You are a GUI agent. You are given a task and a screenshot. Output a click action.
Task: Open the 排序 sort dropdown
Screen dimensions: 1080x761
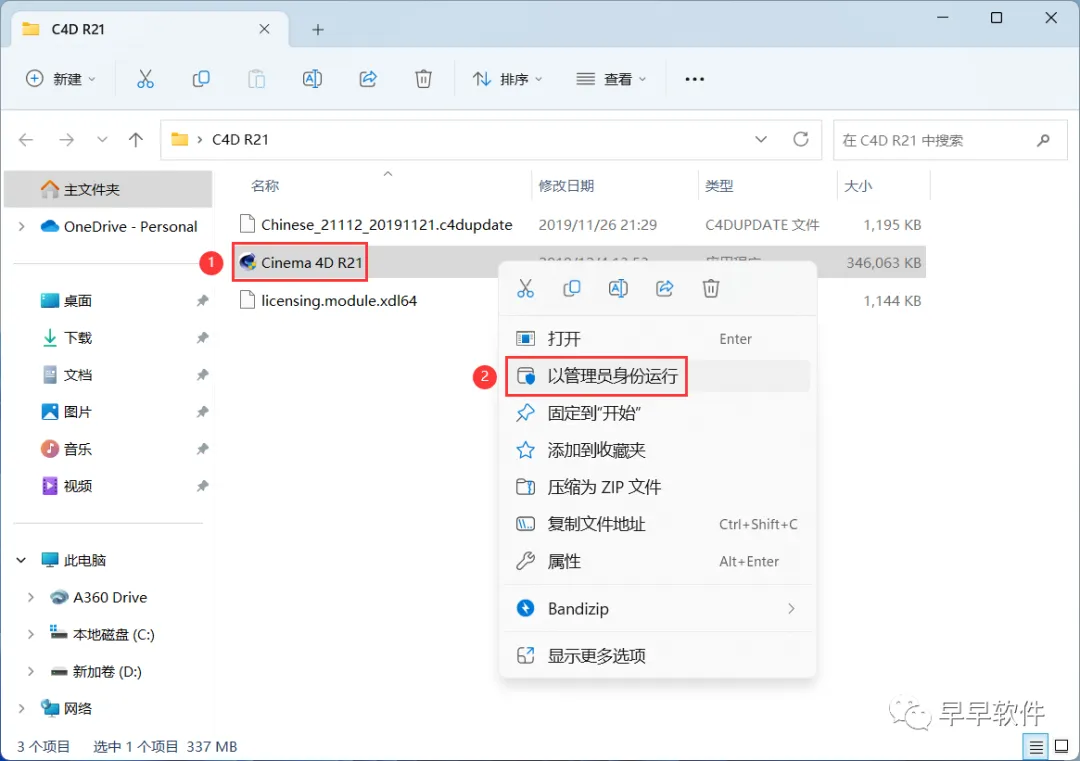[508, 79]
